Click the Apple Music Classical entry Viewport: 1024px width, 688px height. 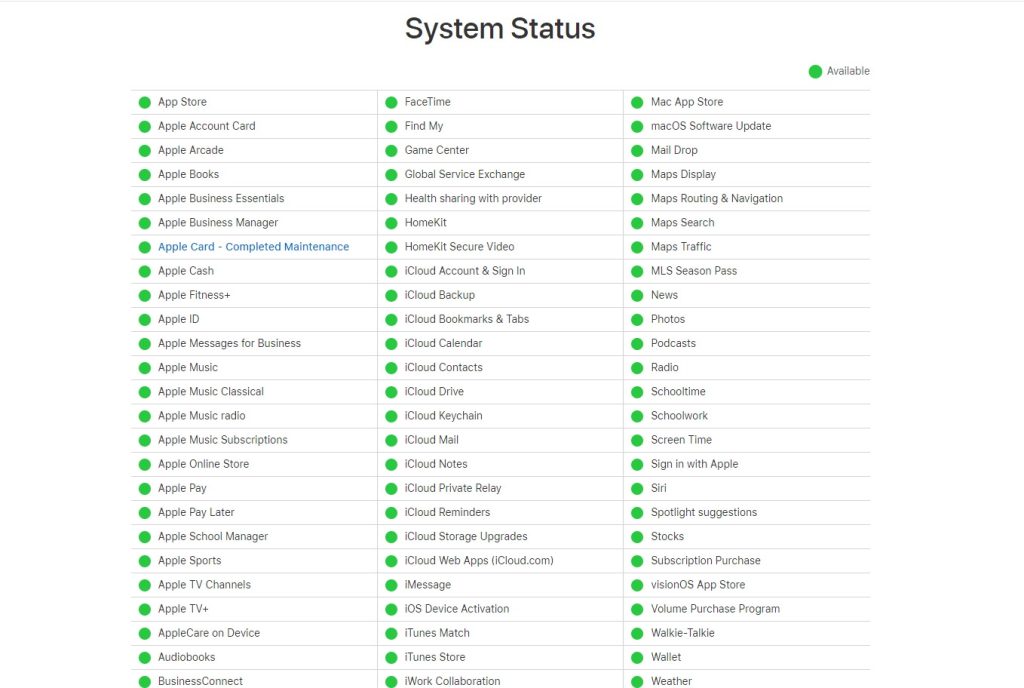(211, 392)
